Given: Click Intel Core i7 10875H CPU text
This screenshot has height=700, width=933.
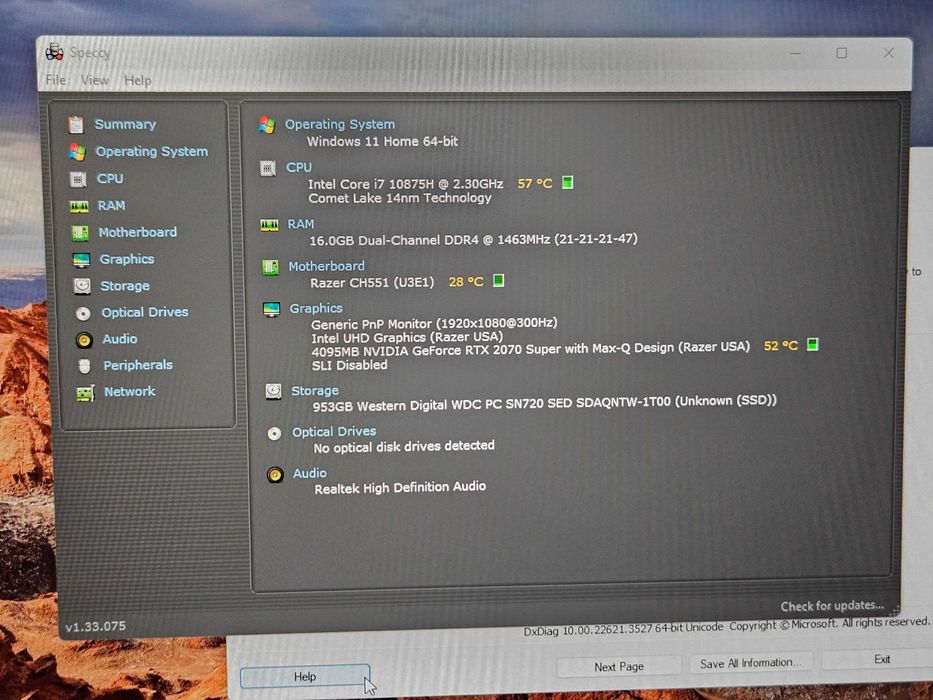Looking at the screenshot, I should [405, 184].
